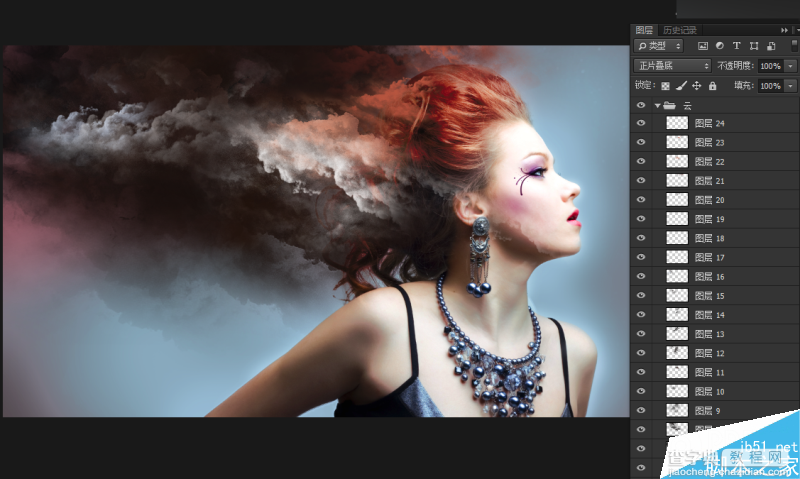Hide 图层 19 with eye icon
Image resolution: width=800 pixels, height=479 pixels.
(641, 219)
